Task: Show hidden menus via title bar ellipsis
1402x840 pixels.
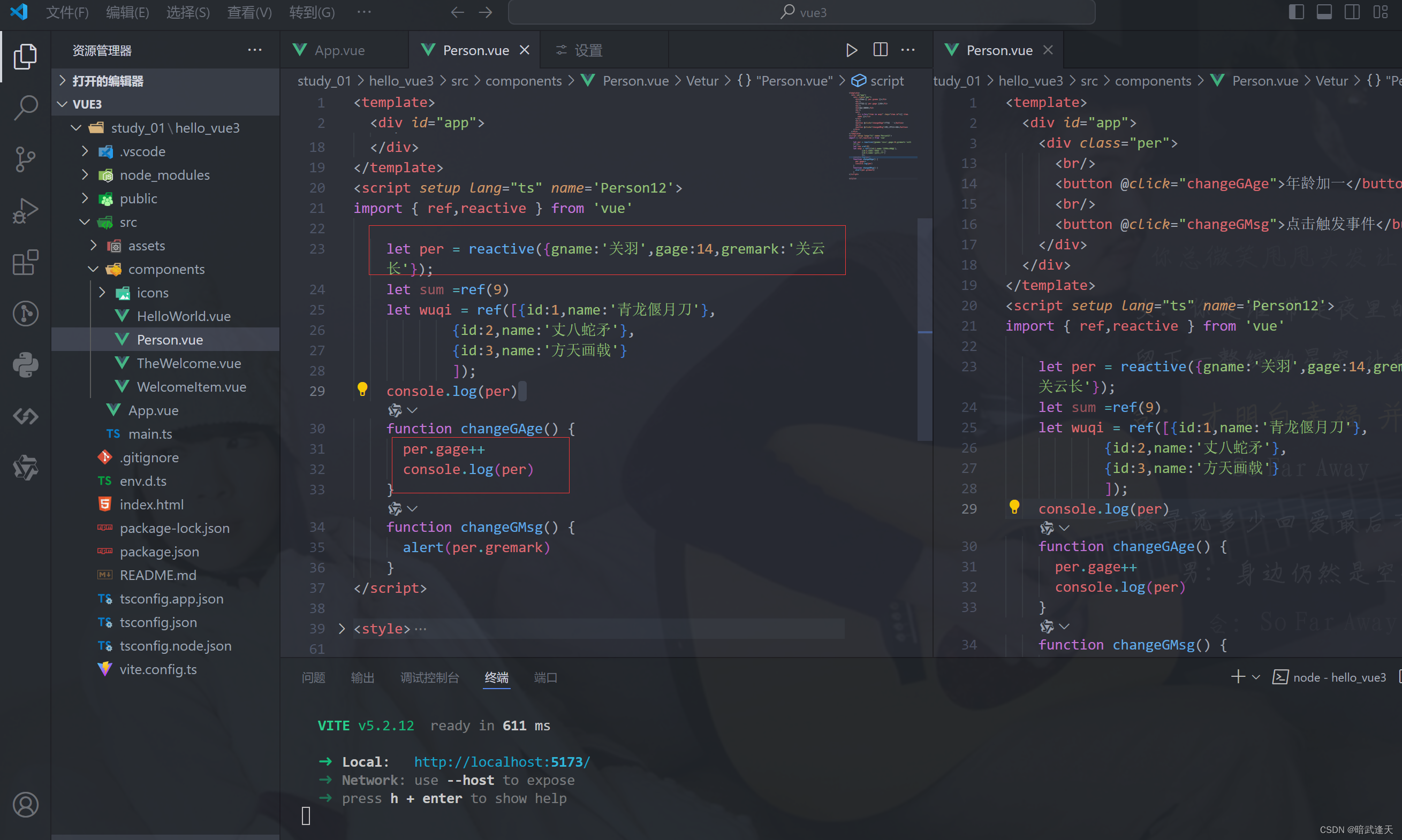Action: (x=364, y=12)
